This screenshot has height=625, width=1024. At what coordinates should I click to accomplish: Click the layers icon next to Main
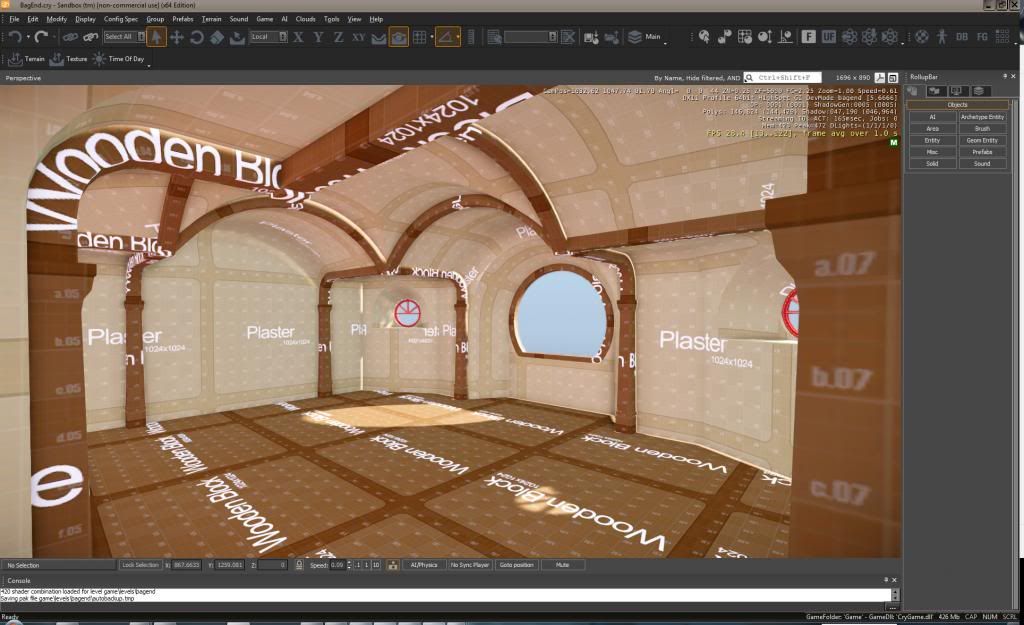click(x=634, y=37)
